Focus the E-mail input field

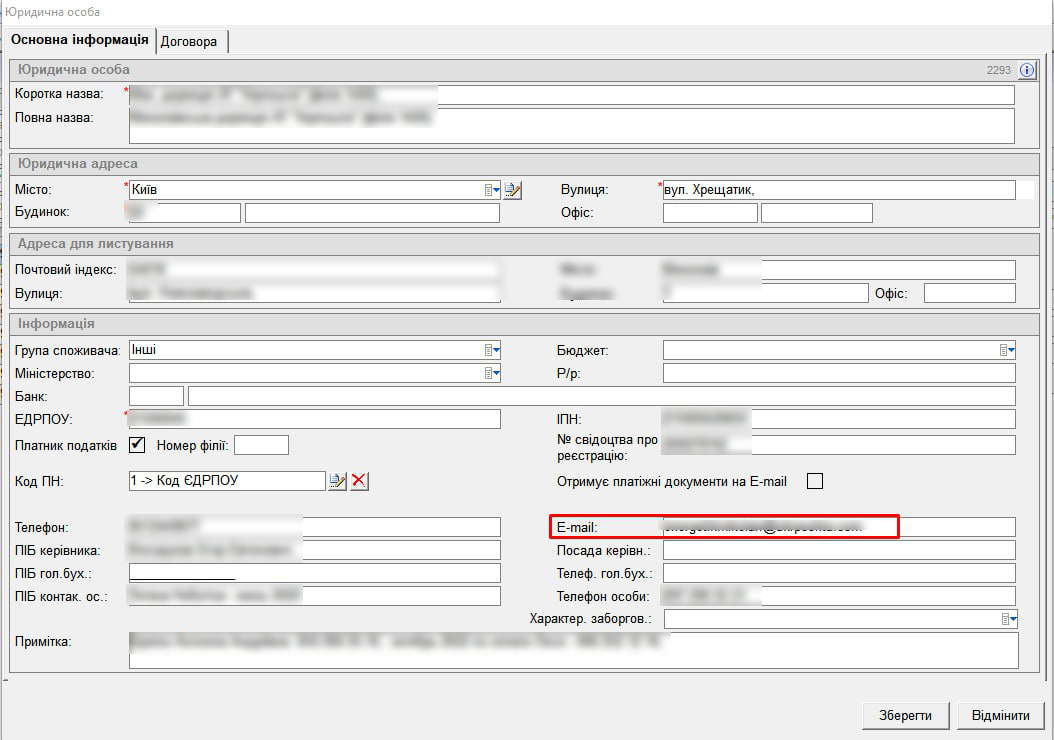point(838,527)
